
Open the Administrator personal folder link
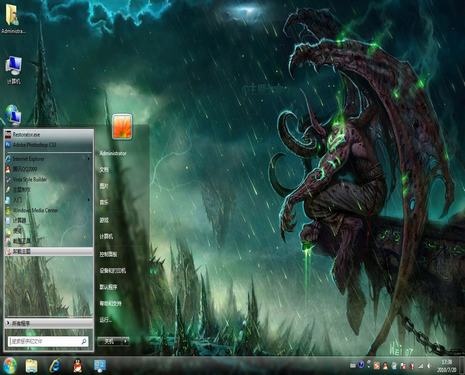(x=113, y=154)
